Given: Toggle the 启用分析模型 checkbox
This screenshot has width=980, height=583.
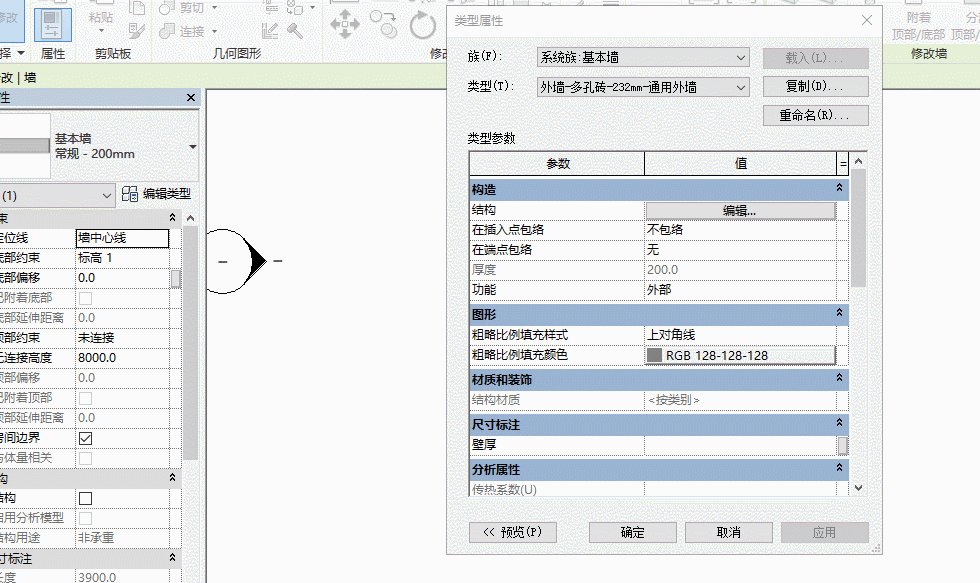Looking at the screenshot, I should point(86,519).
